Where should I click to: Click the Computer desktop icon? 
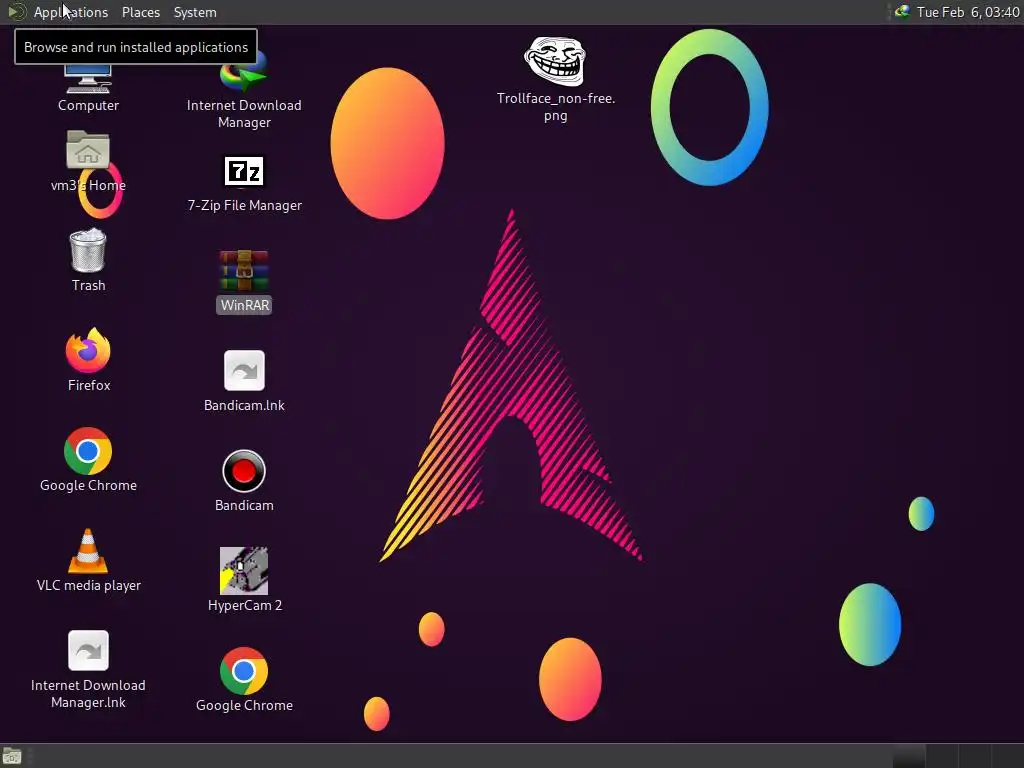click(x=88, y=80)
